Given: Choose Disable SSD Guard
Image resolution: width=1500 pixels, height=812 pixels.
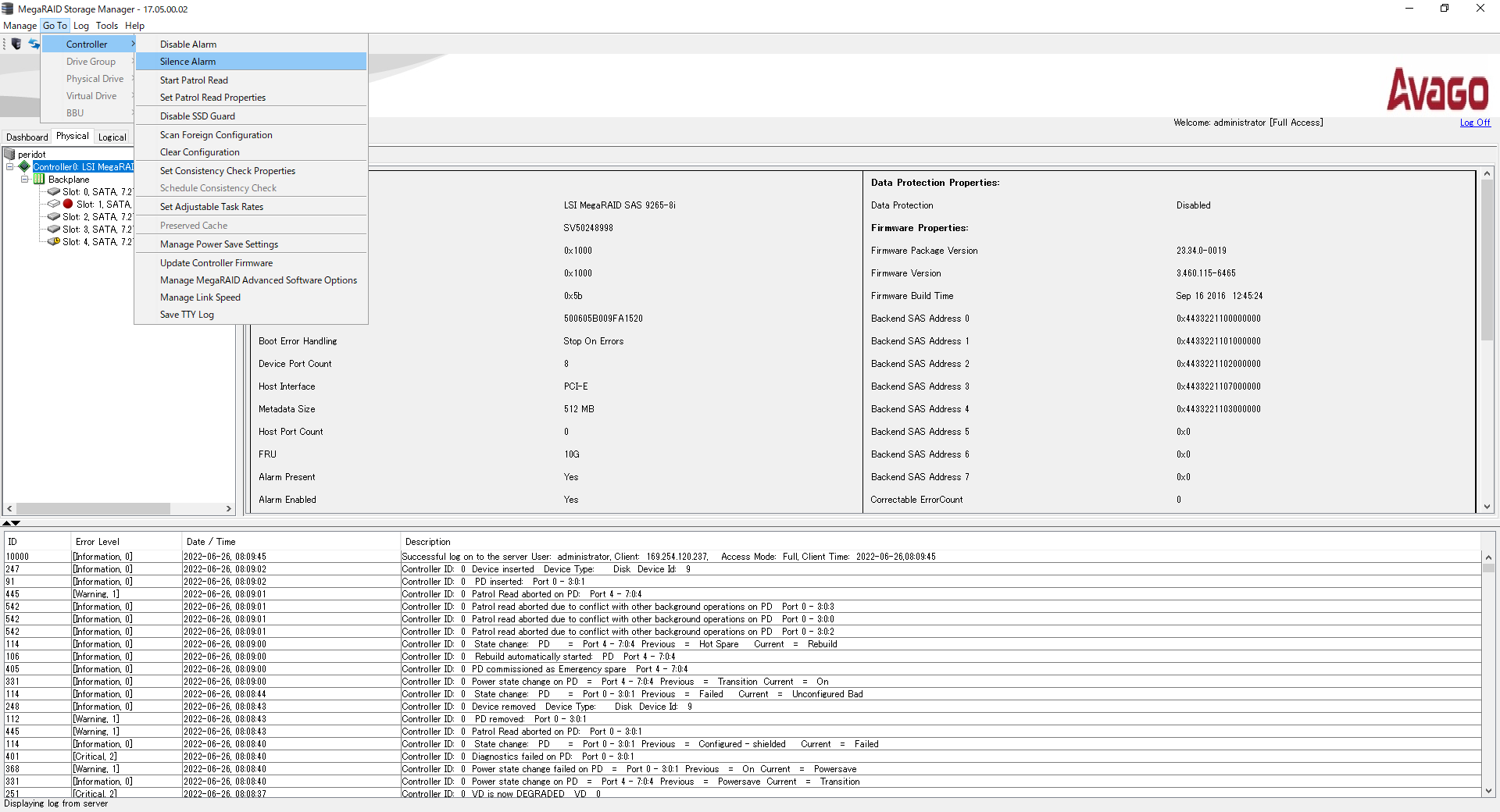Looking at the screenshot, I should pos(251,116).
